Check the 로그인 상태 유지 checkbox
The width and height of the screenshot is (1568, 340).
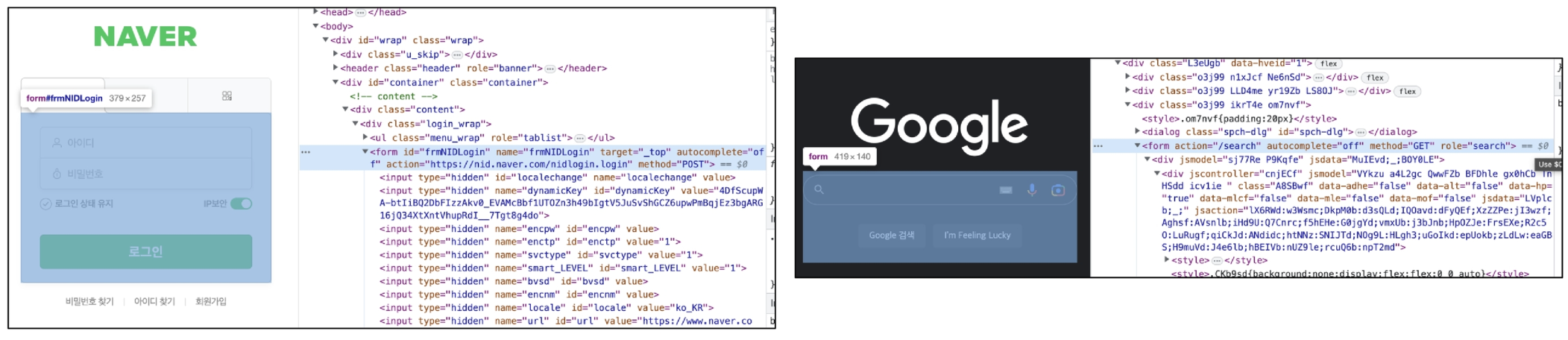pos(45,204)
